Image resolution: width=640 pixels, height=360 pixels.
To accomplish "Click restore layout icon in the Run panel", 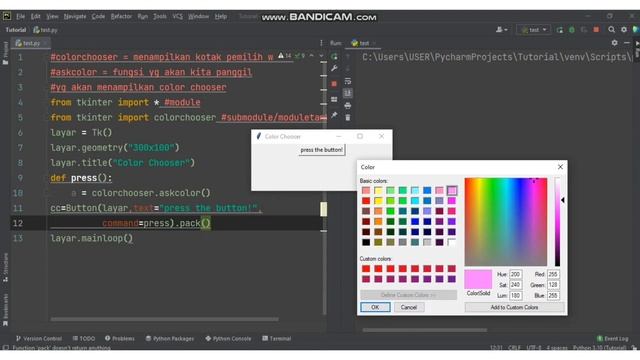I will (x=334, y=99).
